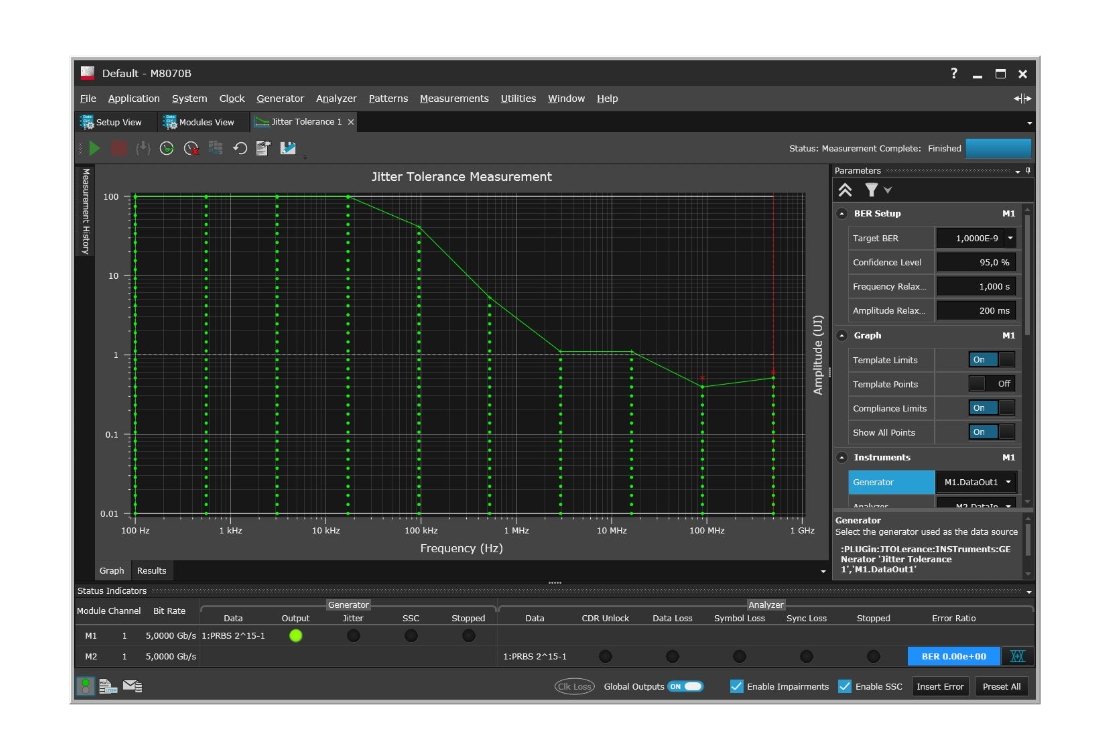
Task: Select the undo arrow icon in the toolbar
Action: 239,148
